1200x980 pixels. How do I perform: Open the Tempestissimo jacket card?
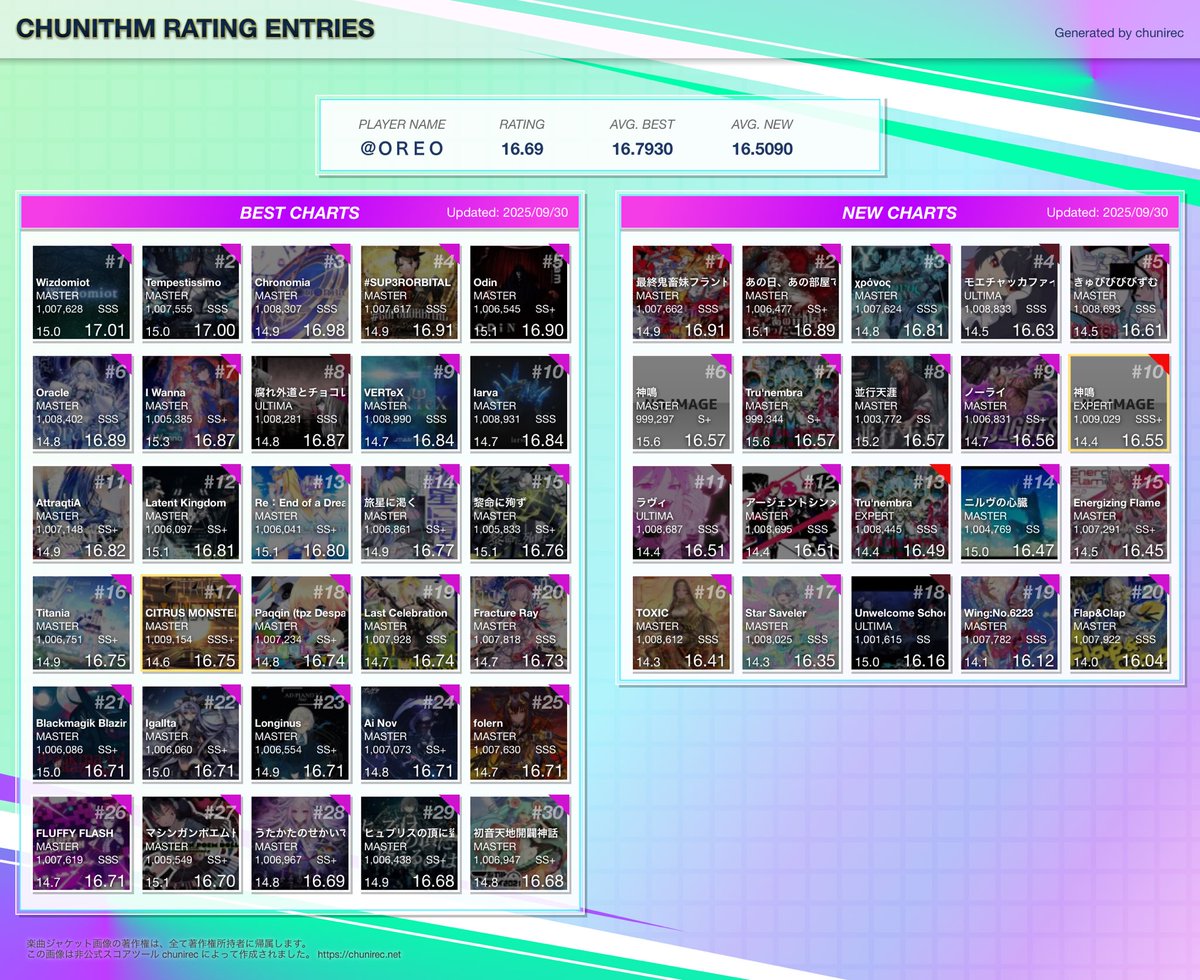tap(191, 292)
